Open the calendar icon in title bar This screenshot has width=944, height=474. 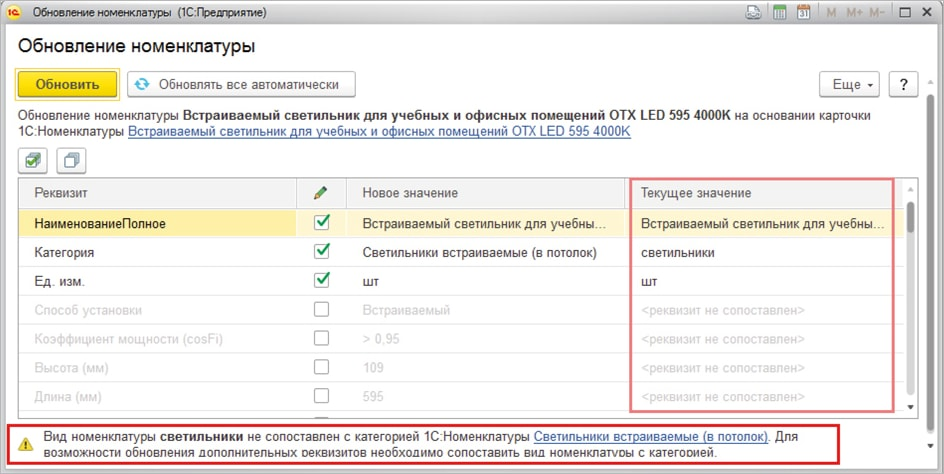(804, 14)
